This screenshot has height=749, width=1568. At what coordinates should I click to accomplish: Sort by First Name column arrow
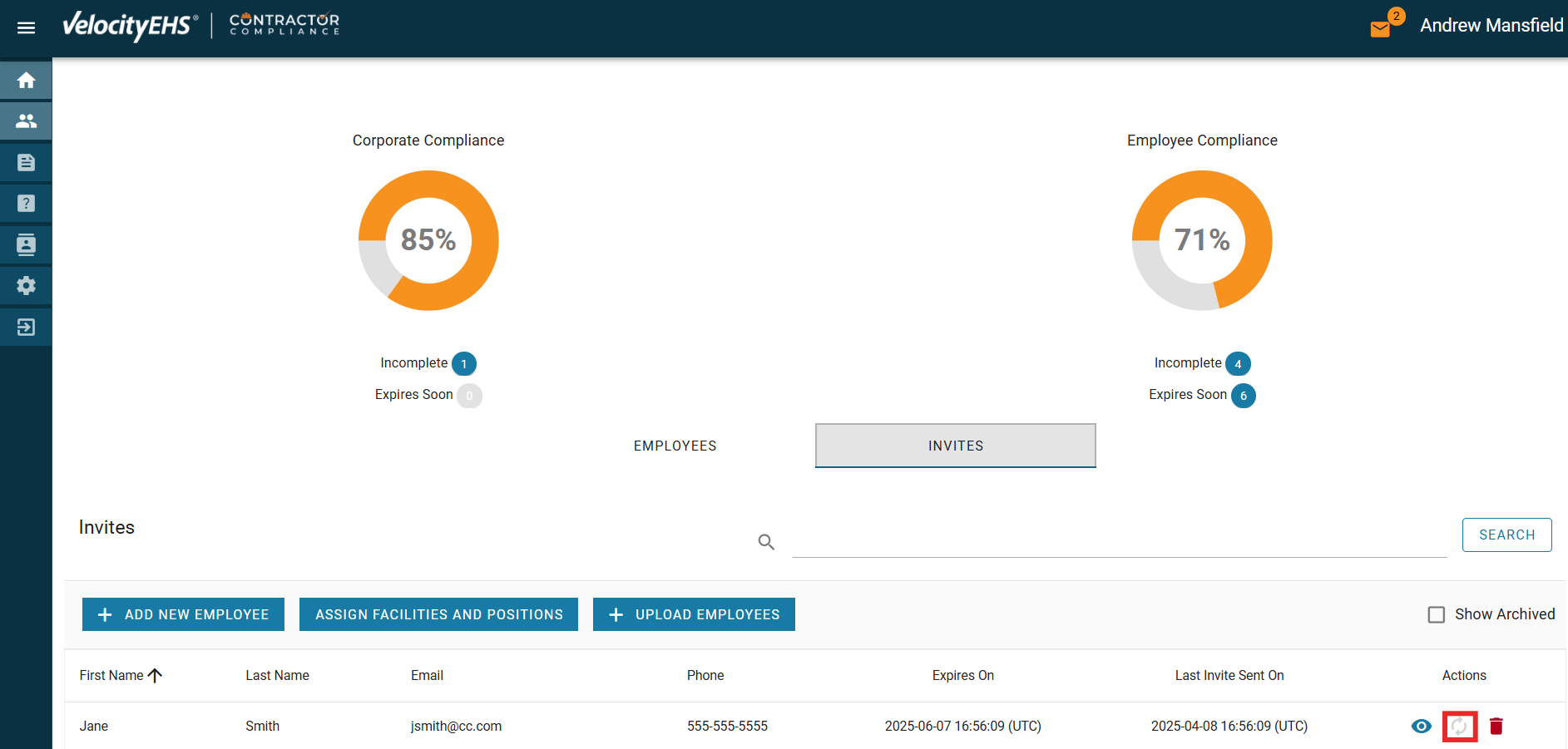coord(155,676)
